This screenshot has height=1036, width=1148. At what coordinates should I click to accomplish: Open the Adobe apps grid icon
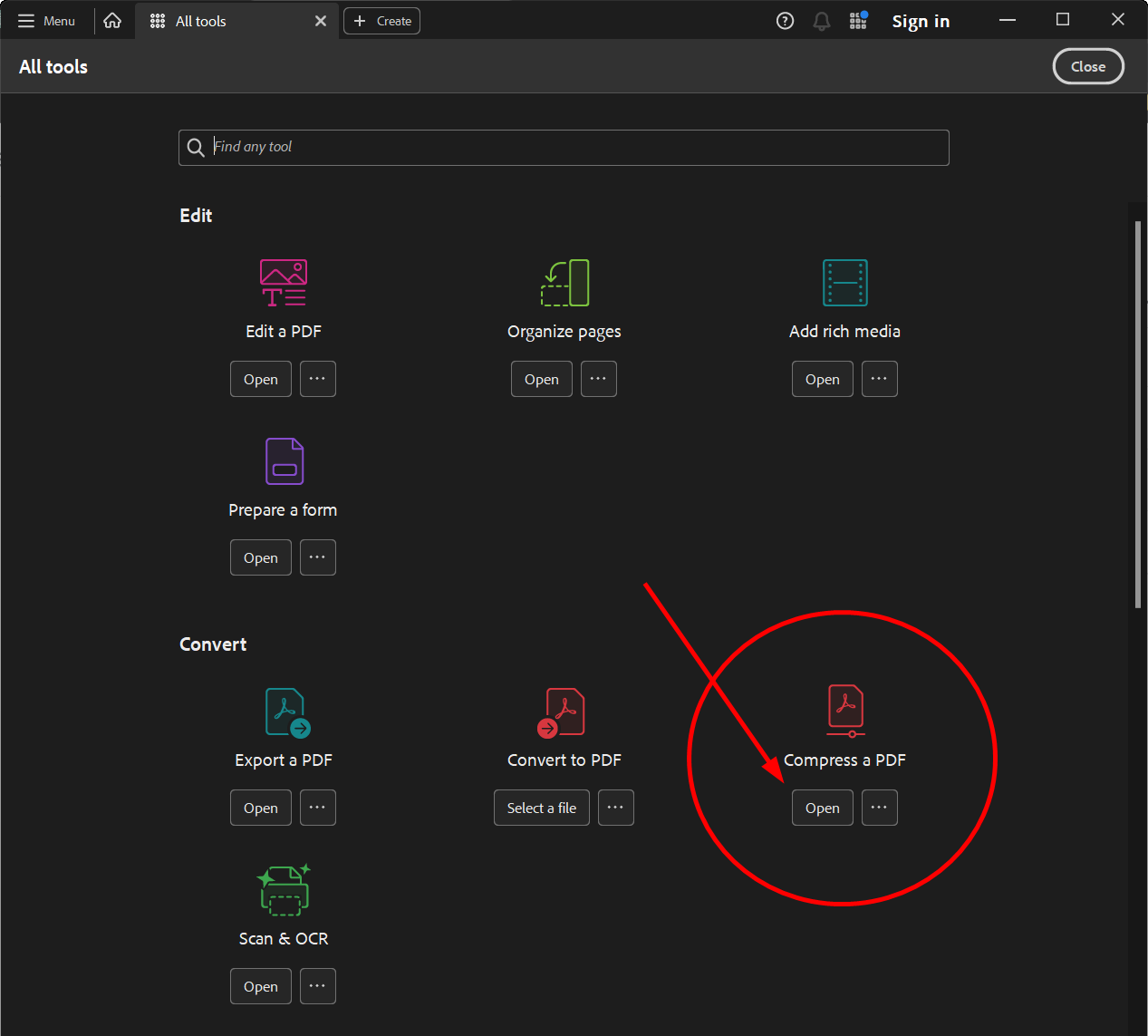(x=857, y=20)
